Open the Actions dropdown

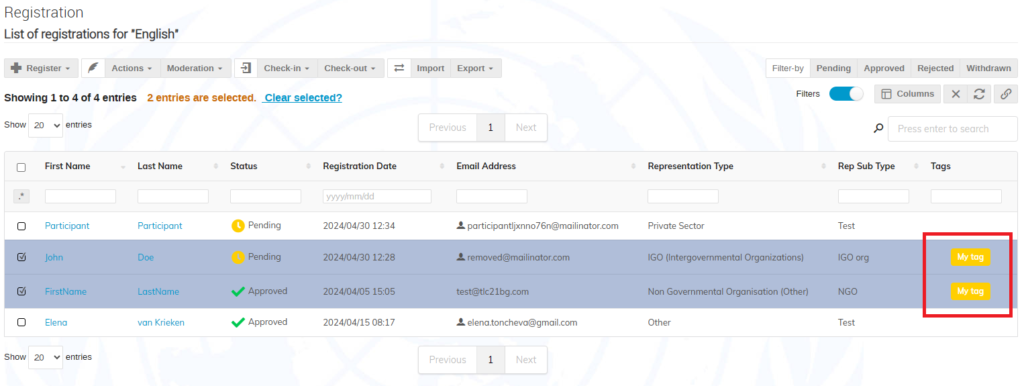point(132,68)
